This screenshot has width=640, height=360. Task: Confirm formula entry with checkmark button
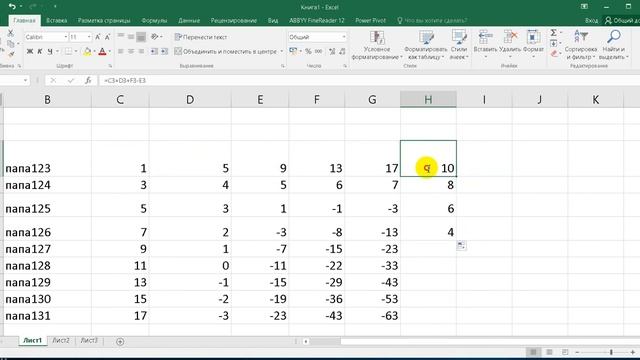pos(71,81)
